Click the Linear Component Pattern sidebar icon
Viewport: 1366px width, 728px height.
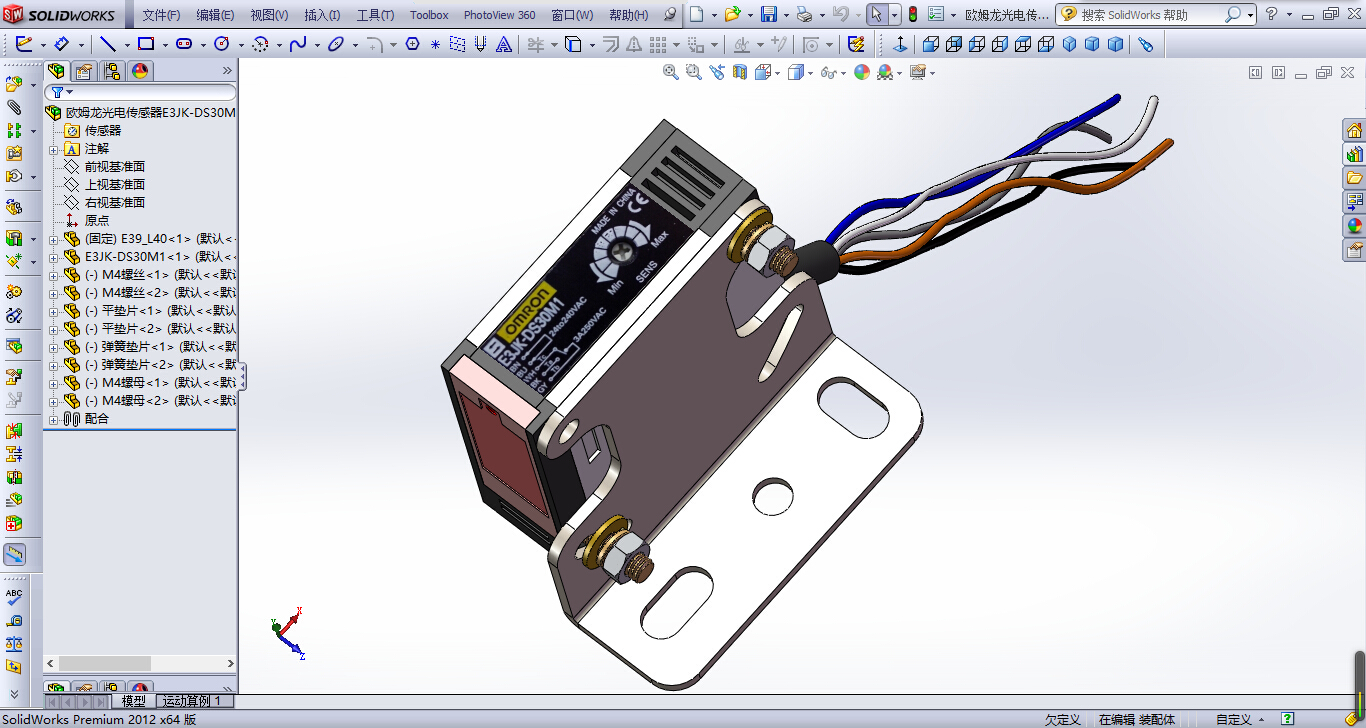pyautogui.click(x=14, y=131)
